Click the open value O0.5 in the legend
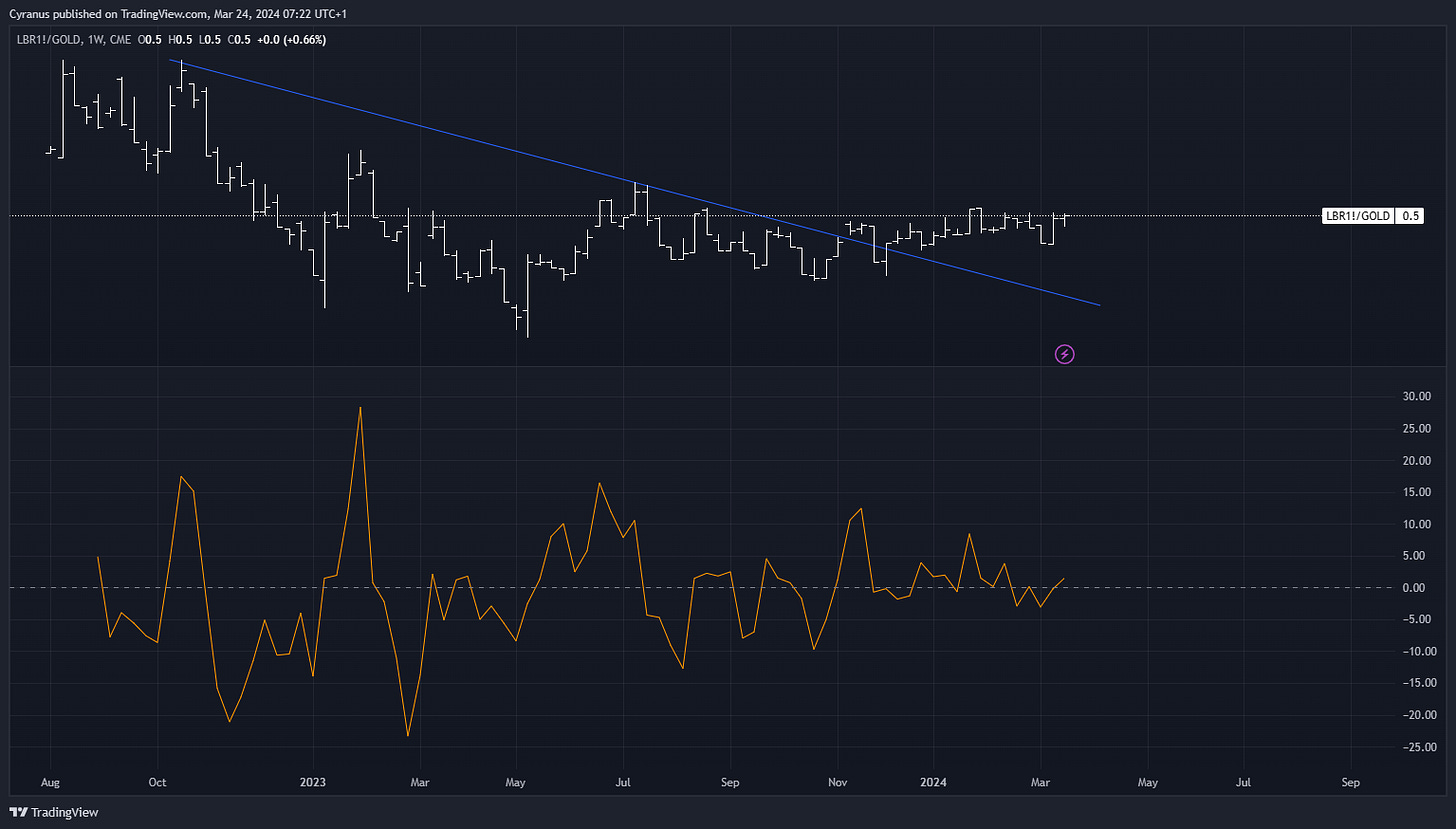The width and height of the screenshot is (1456, 829). [150, 40]
